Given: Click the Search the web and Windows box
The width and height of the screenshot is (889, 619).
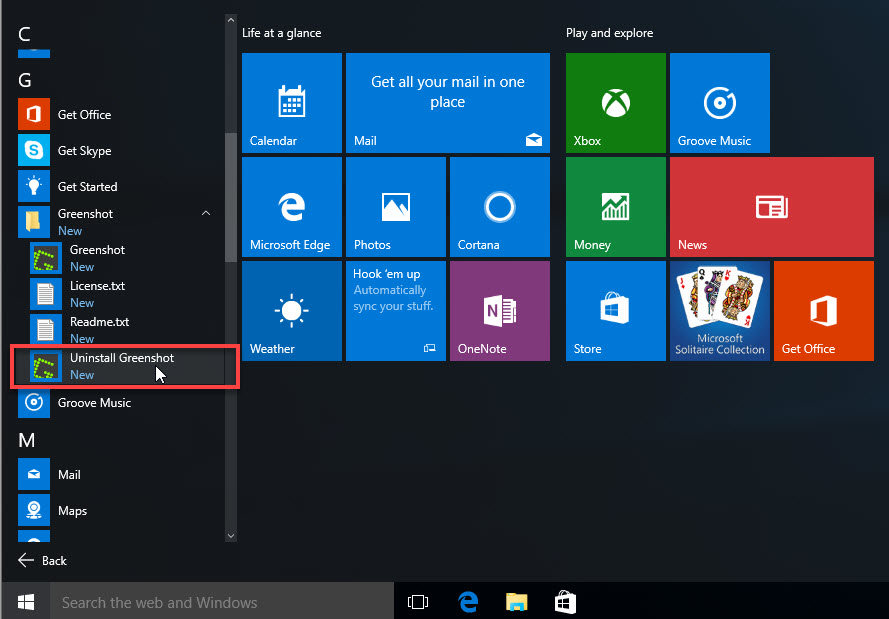Looking at the screenshot, I should (222, 601).
